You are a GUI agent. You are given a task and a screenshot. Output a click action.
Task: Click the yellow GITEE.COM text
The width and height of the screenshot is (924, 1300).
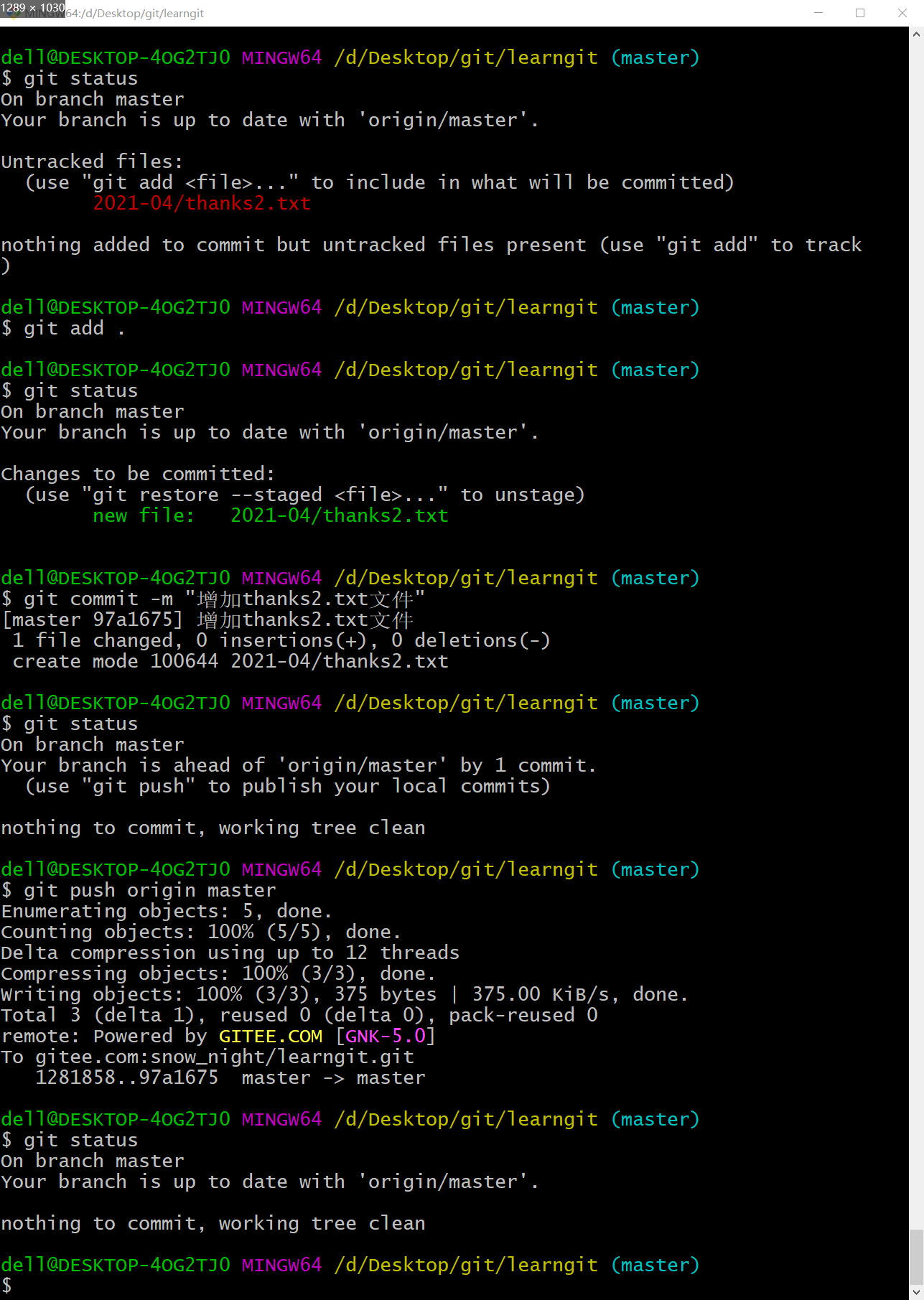click(271, 1036)
